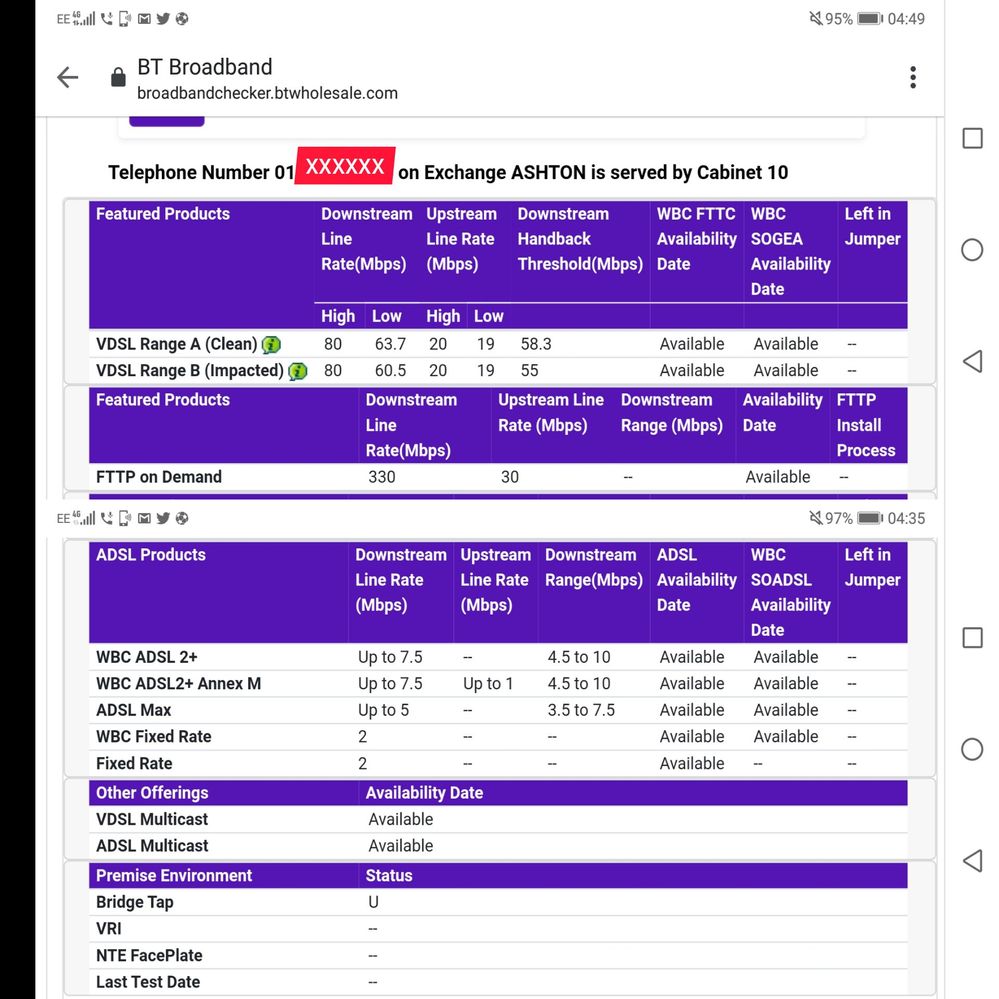This screenshot has height=999, width=999.
Task: Tap the ADSL Products table header
Action: click(151, 555)
